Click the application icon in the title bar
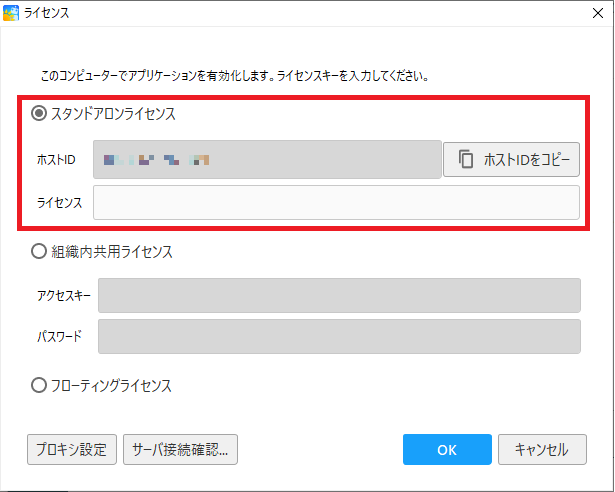This screenshot has height=492, width=615. pyautogui.click(x=11, y=13)
